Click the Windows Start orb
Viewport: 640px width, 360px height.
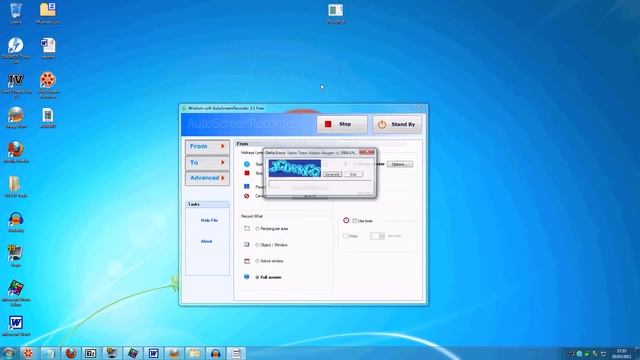point(9,353)
